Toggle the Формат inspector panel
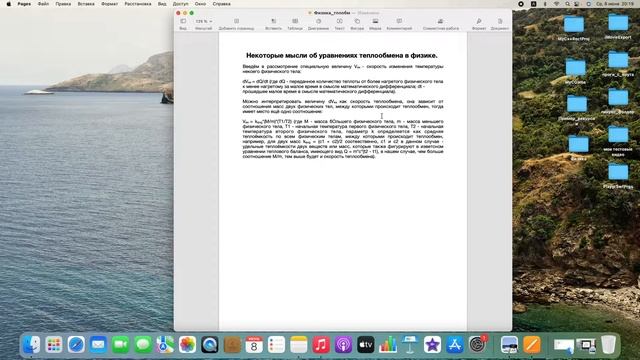 [x=479, y=24]
